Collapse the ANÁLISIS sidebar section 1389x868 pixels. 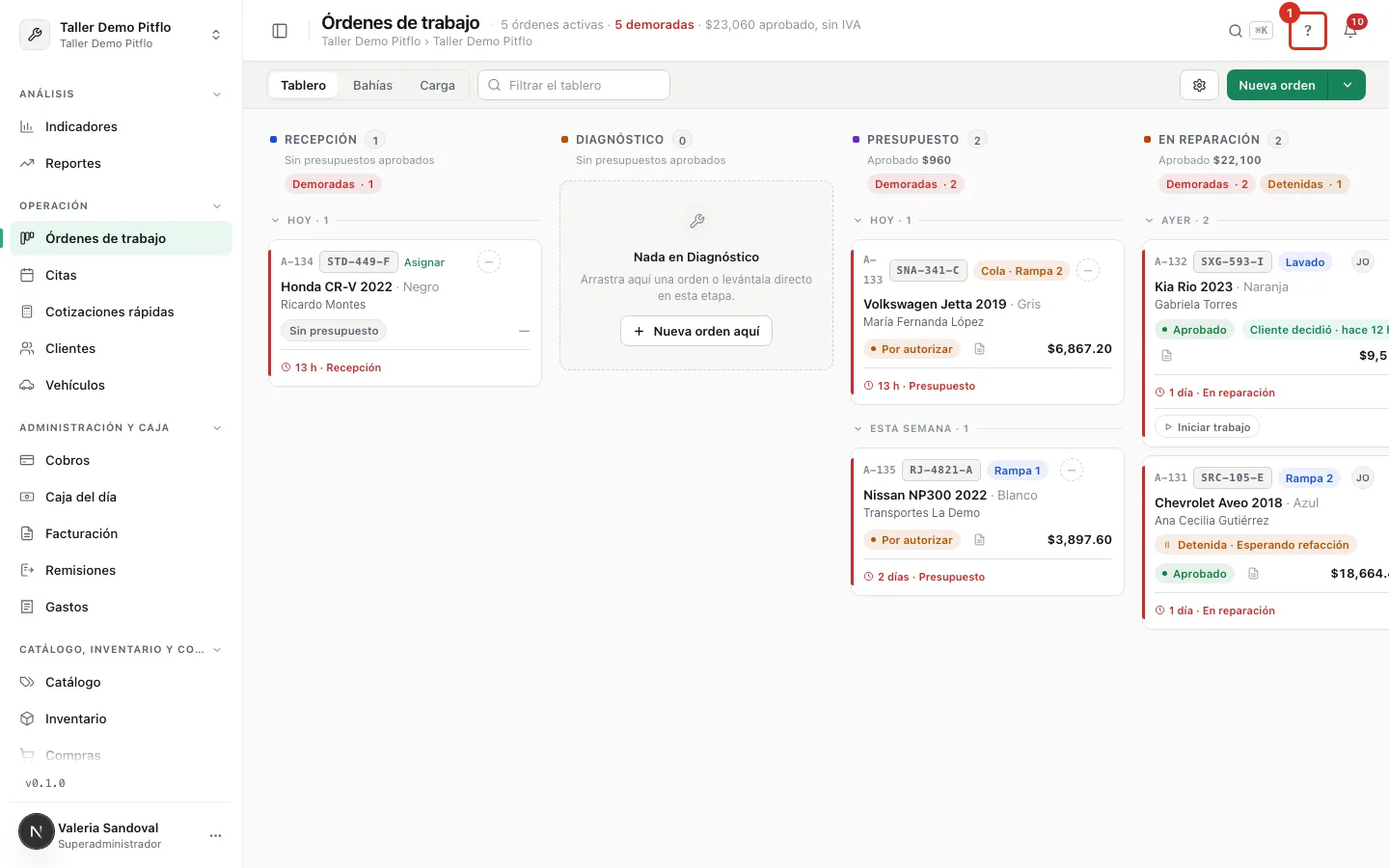[x=217, y=95]
